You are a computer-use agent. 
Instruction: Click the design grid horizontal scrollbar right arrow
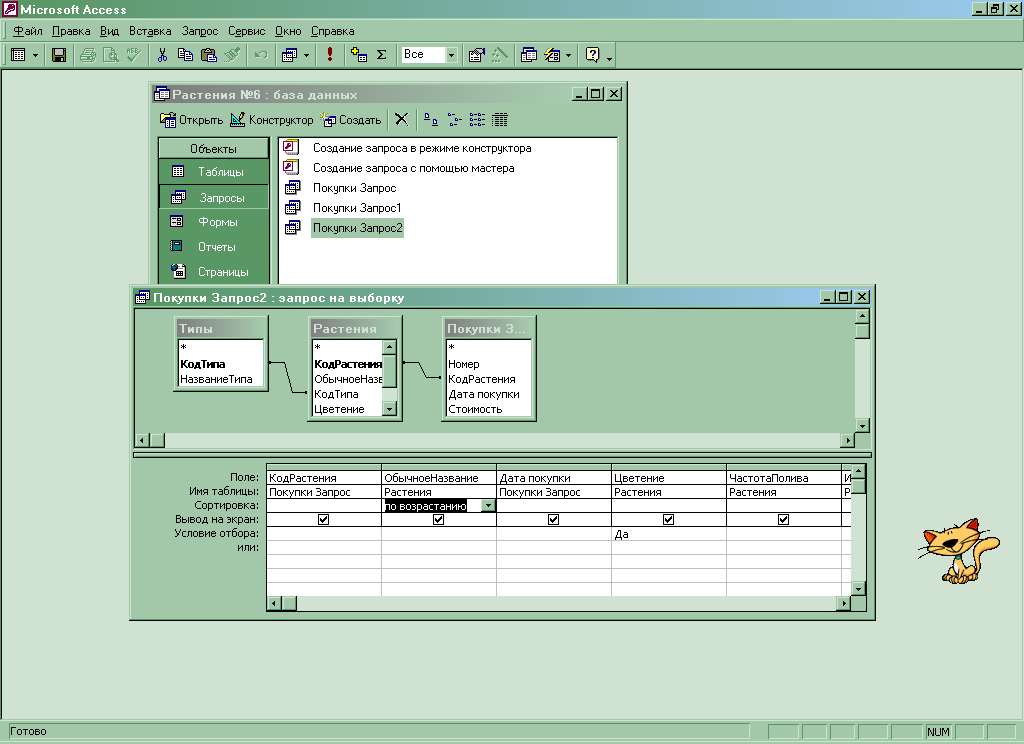[x=844, y=604]
